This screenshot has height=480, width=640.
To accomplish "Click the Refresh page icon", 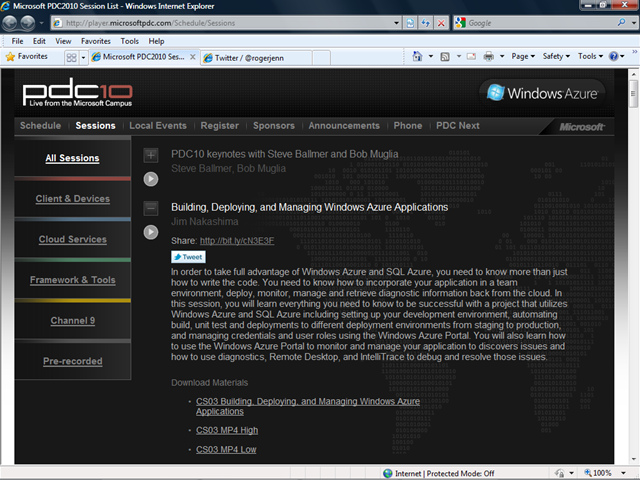I will tap(426, 23).
